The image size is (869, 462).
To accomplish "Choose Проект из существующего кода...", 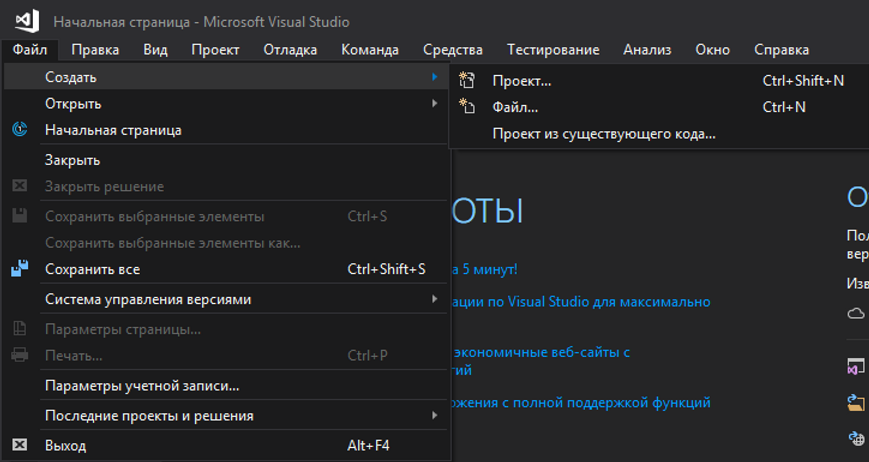I will coord(658,134).
